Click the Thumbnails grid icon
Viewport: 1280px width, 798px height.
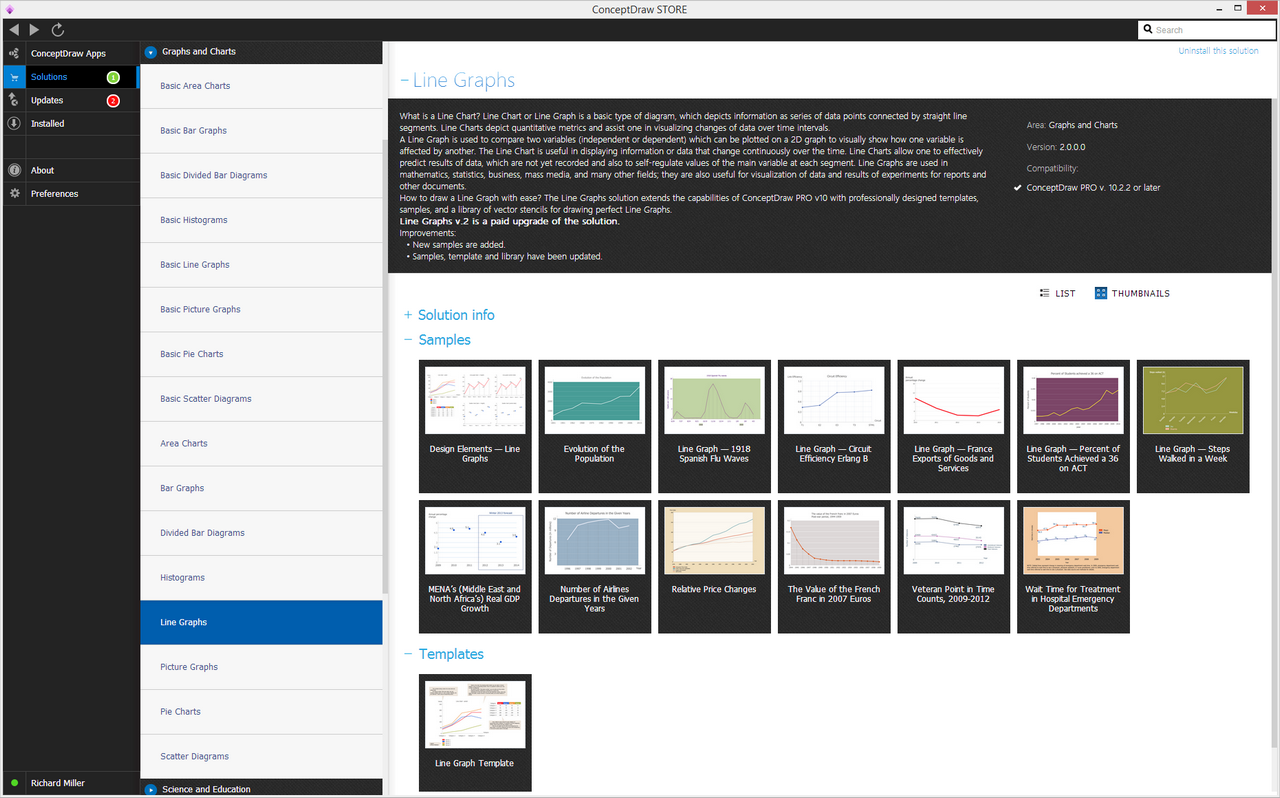(x=1101, y=293)
